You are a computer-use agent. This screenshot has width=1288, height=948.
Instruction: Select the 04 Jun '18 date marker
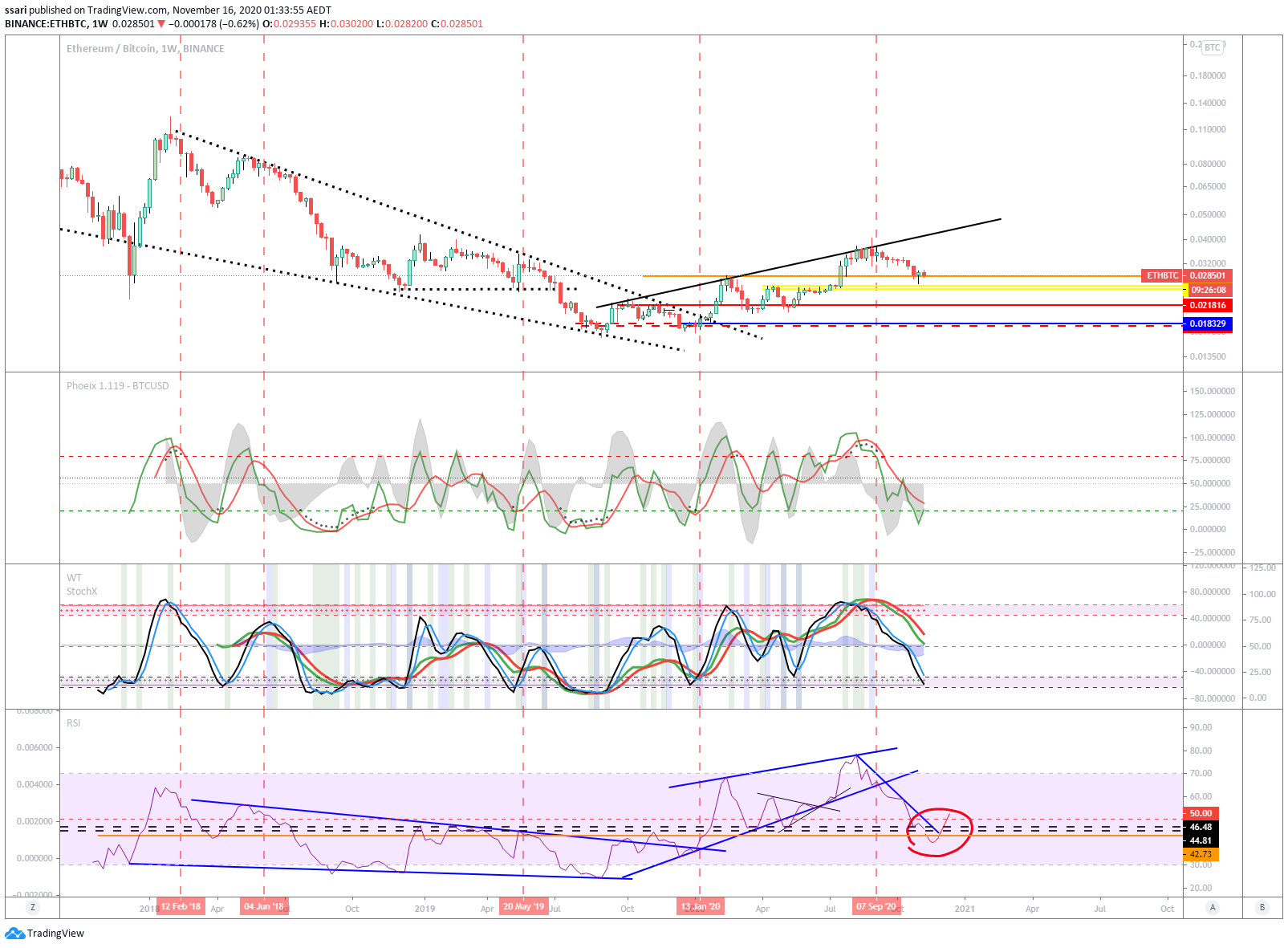pyautogui.click(x=264, y=906)
